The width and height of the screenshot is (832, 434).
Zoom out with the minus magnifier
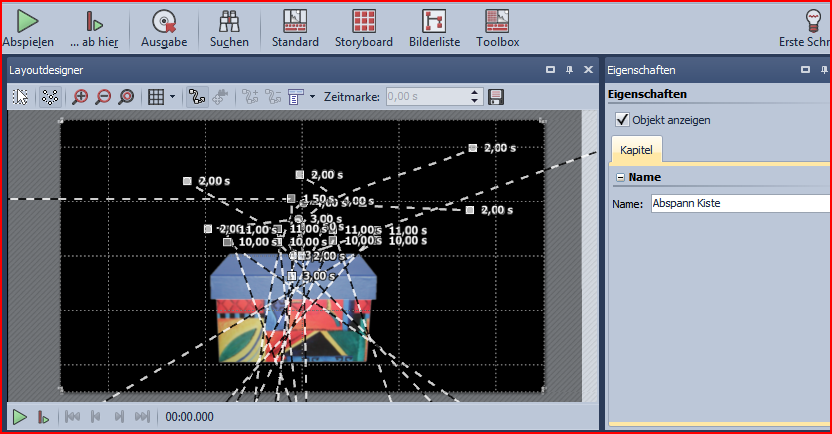[x=103, y=97]
